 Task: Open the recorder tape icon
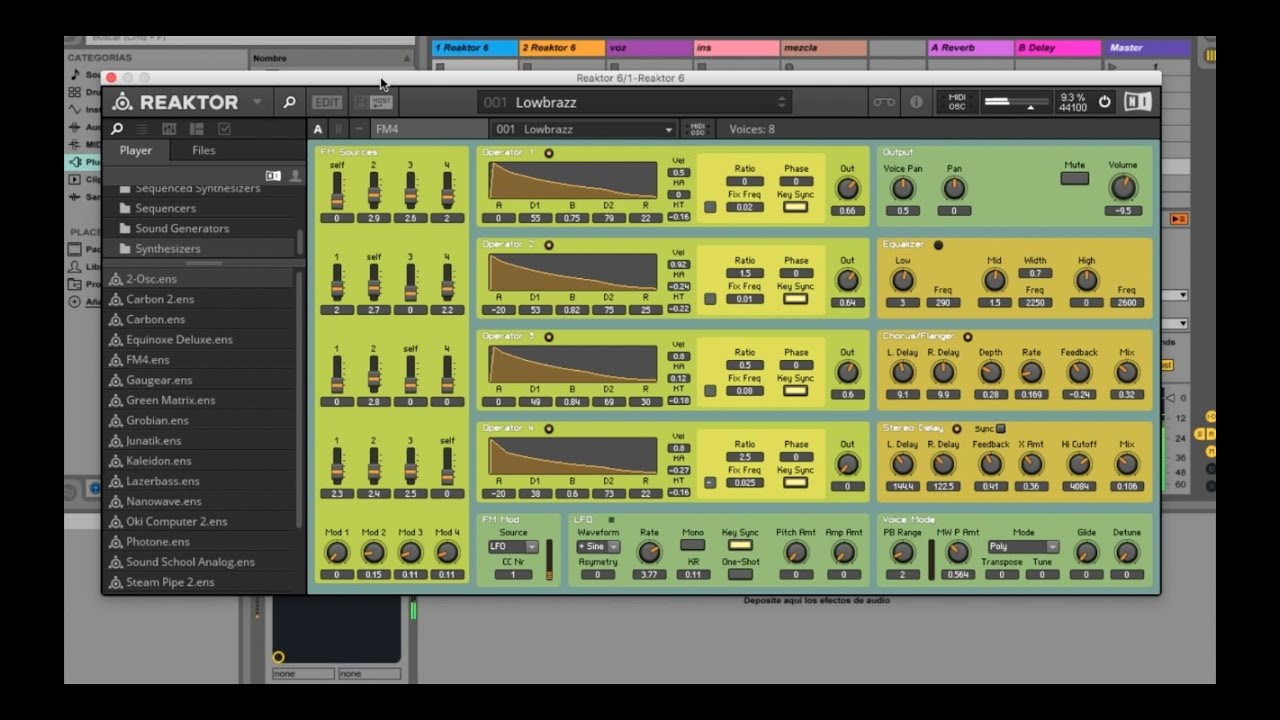pos(884,102)
